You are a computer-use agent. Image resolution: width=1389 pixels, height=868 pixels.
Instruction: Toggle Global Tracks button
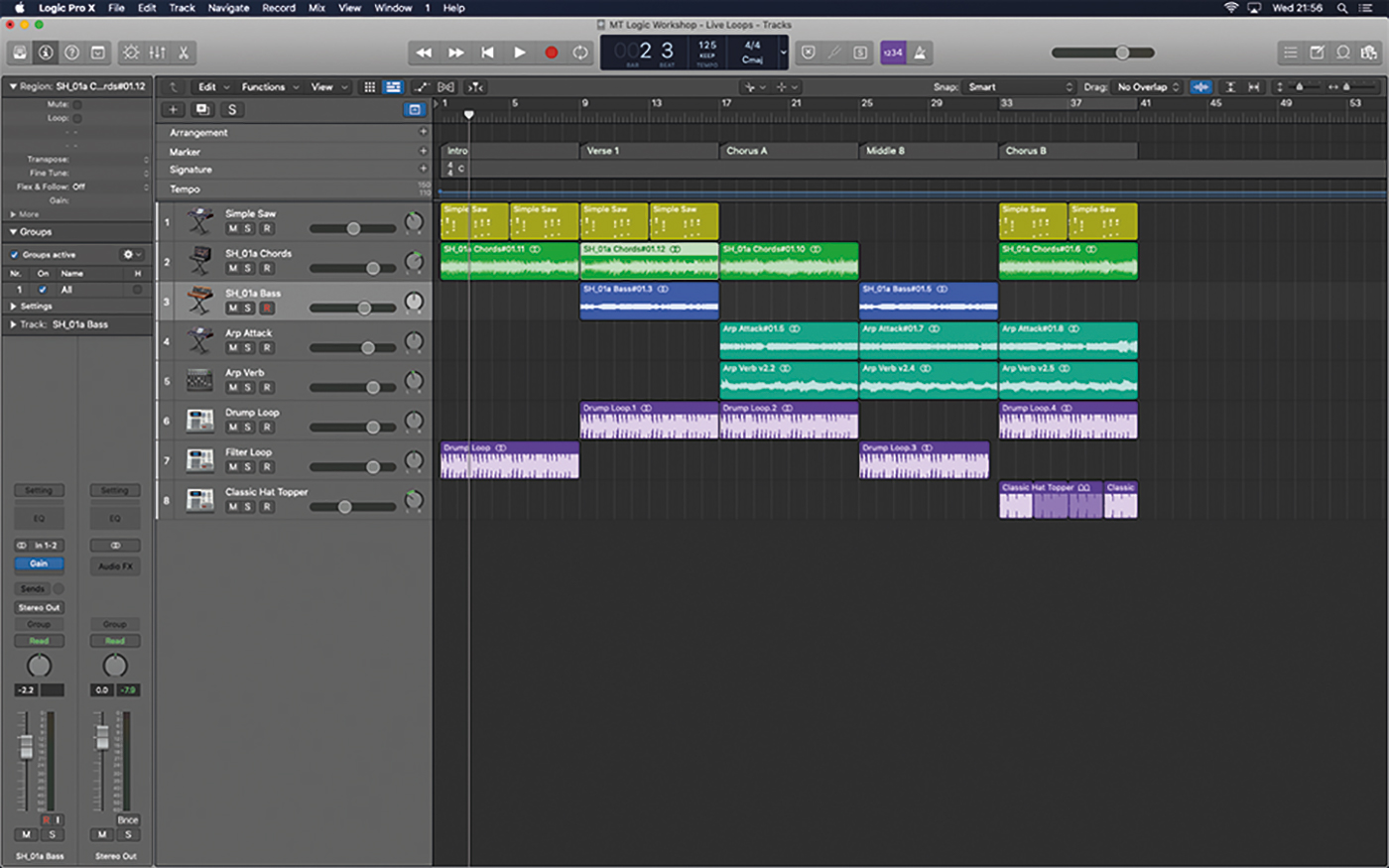point(415,110)
